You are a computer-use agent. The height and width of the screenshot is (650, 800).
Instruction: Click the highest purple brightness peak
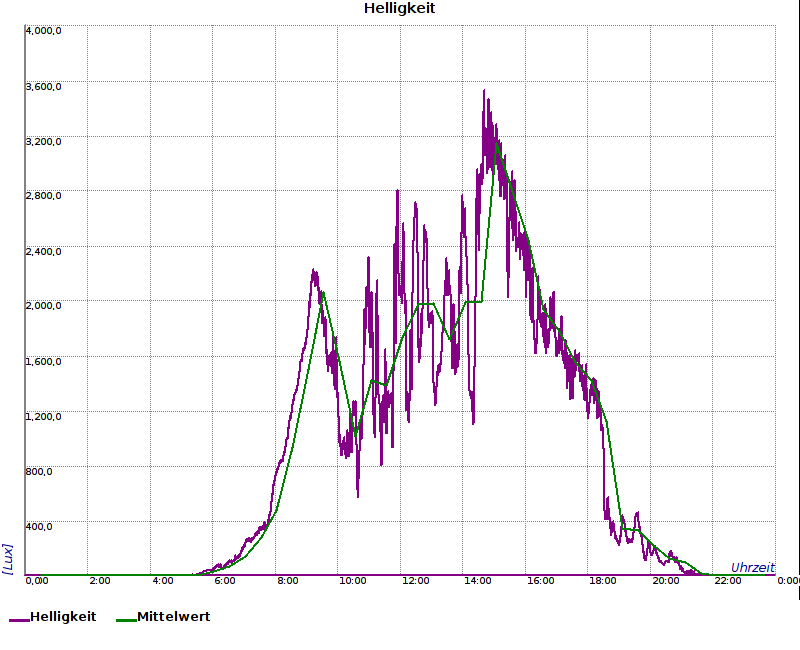(x=485, y=91)
